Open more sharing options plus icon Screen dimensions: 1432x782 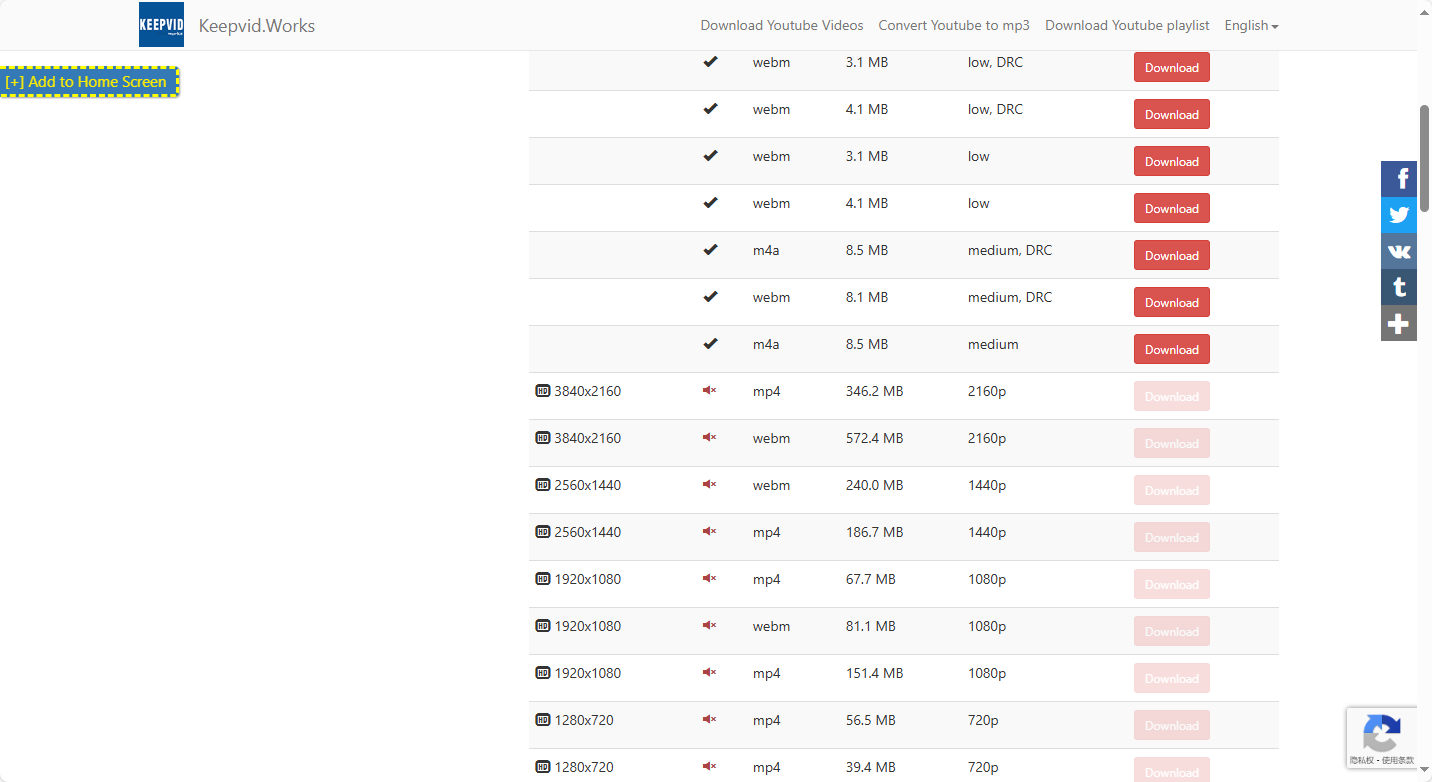[x=1399, y=323]
